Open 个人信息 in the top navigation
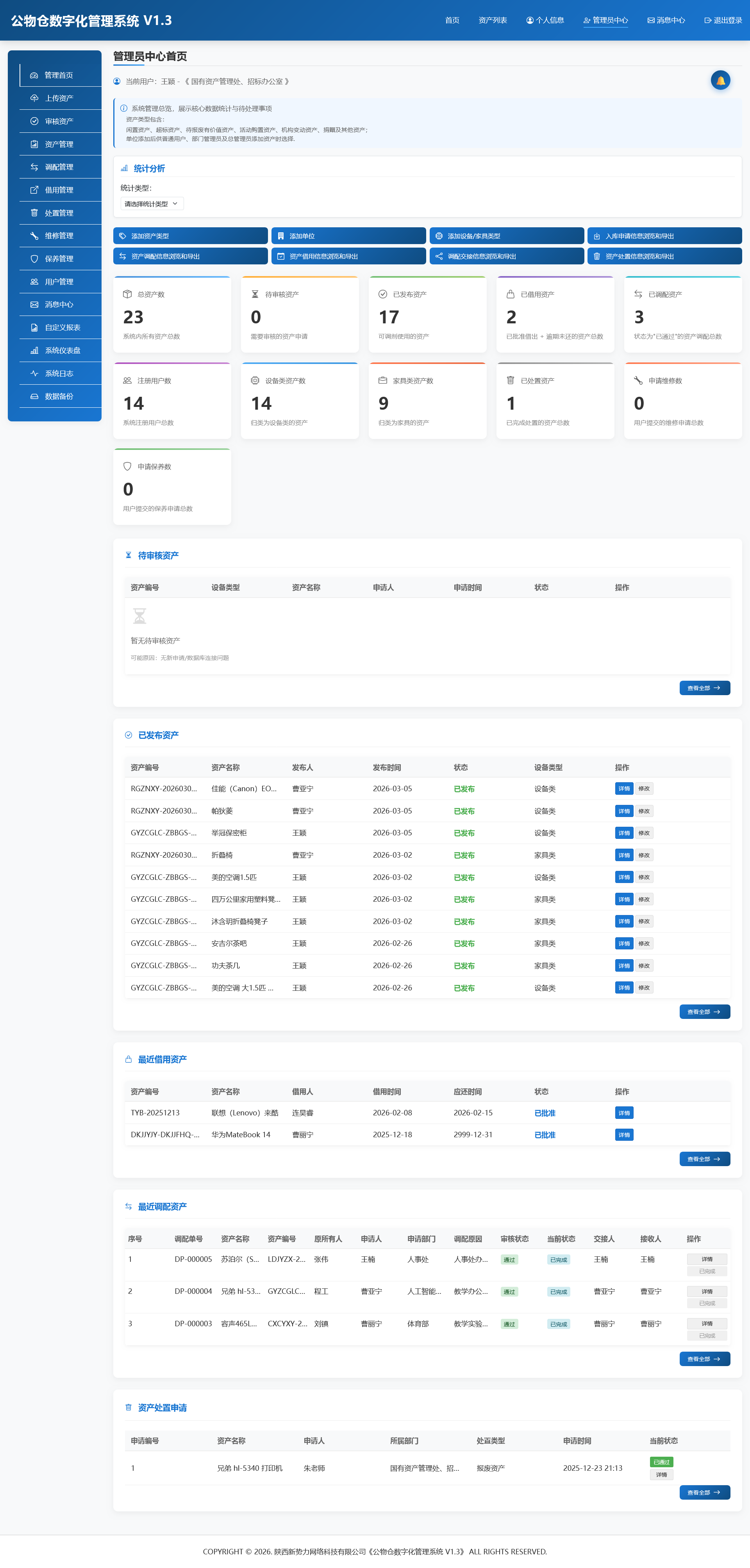 tap(545, 20)
